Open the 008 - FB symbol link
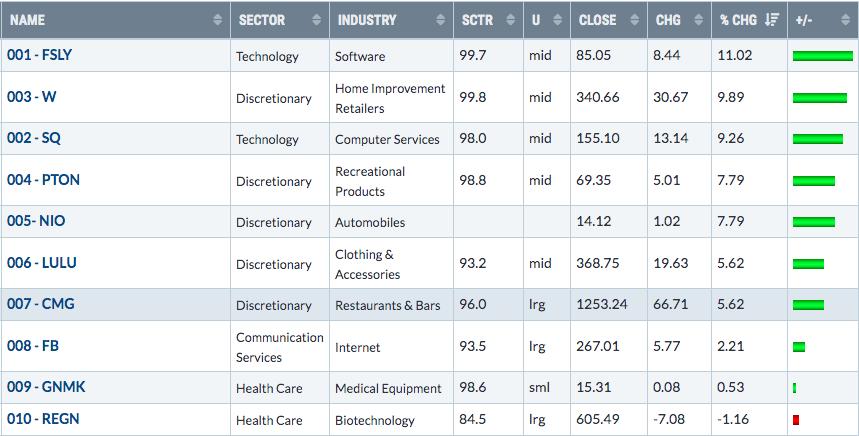The image size is (859, 436). [33, 346]
